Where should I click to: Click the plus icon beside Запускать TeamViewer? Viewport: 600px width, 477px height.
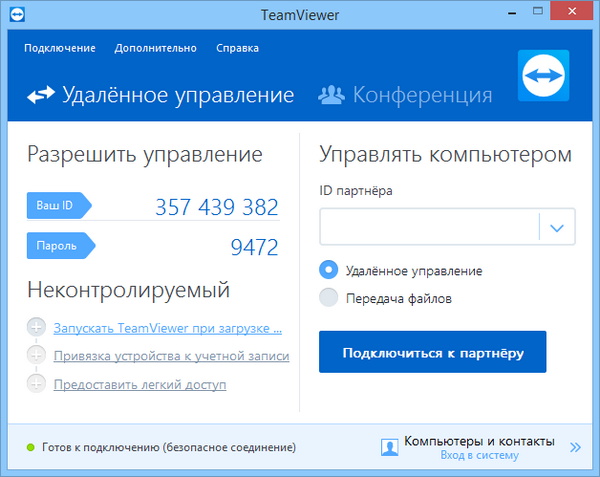pyautogui.click(x=36, y=327)
